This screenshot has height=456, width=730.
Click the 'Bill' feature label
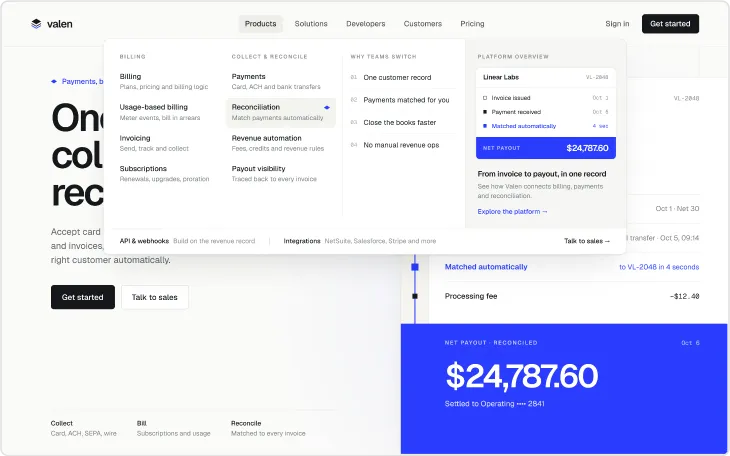coord(142,423)
